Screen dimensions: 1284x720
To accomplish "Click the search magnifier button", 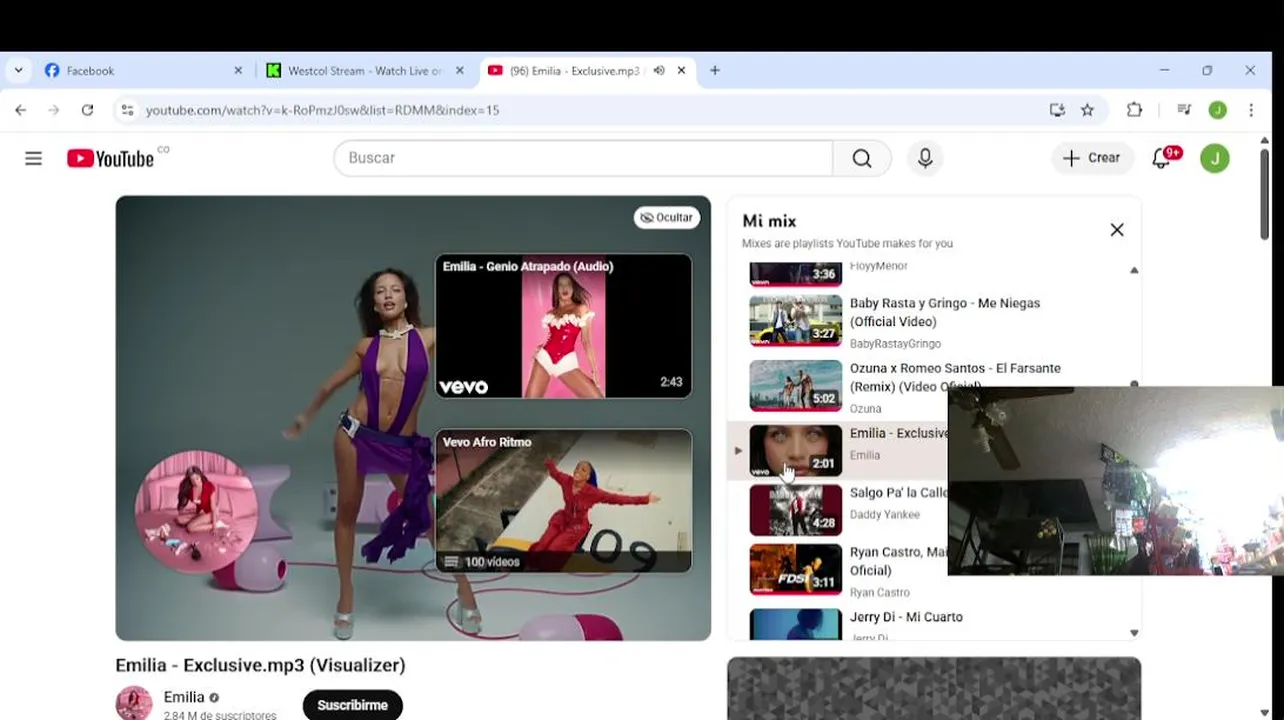I will pos(861,158).
